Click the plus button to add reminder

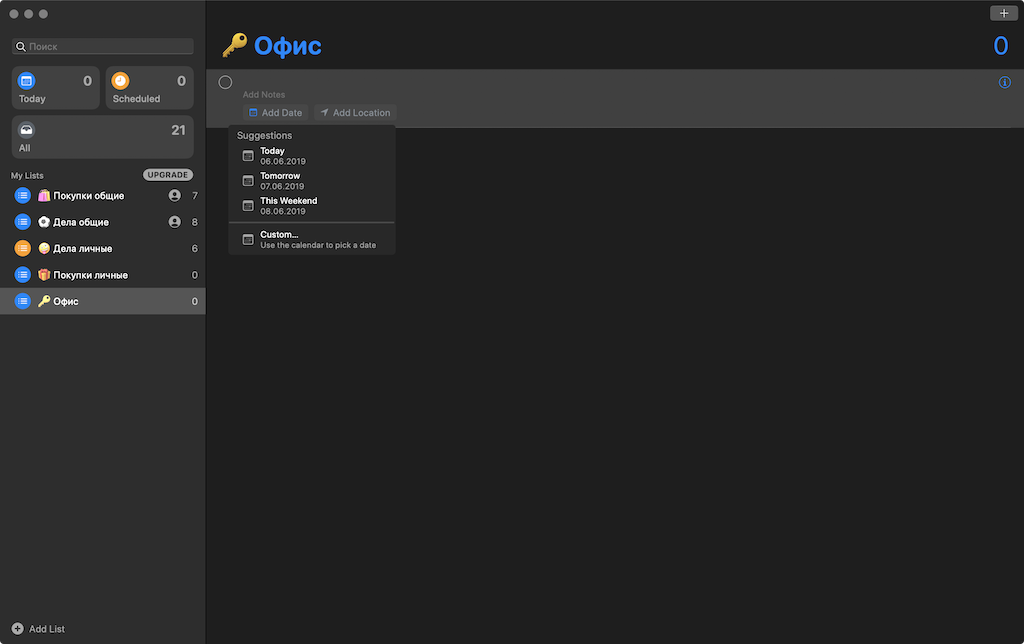click(x=1004, y=13)
